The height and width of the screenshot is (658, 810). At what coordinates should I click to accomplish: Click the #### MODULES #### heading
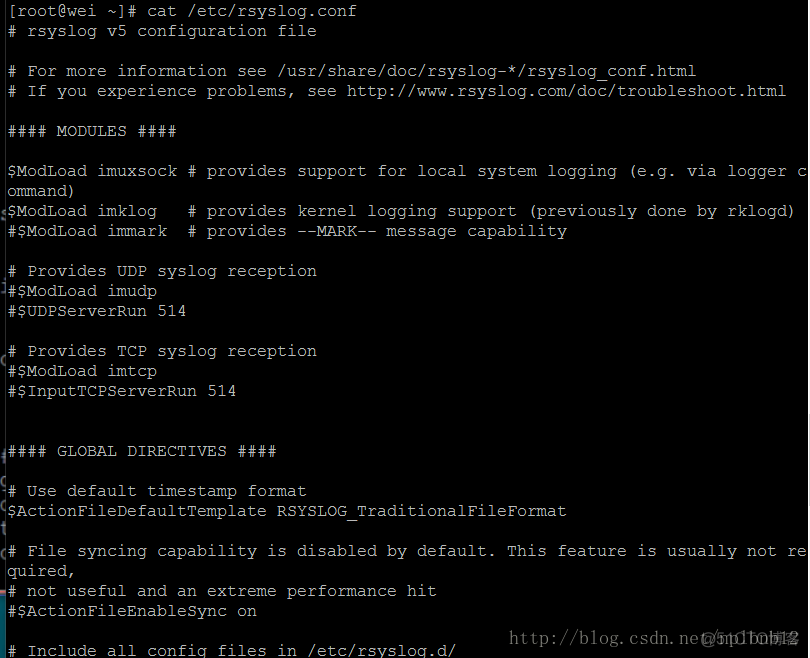tap(92, 131)
